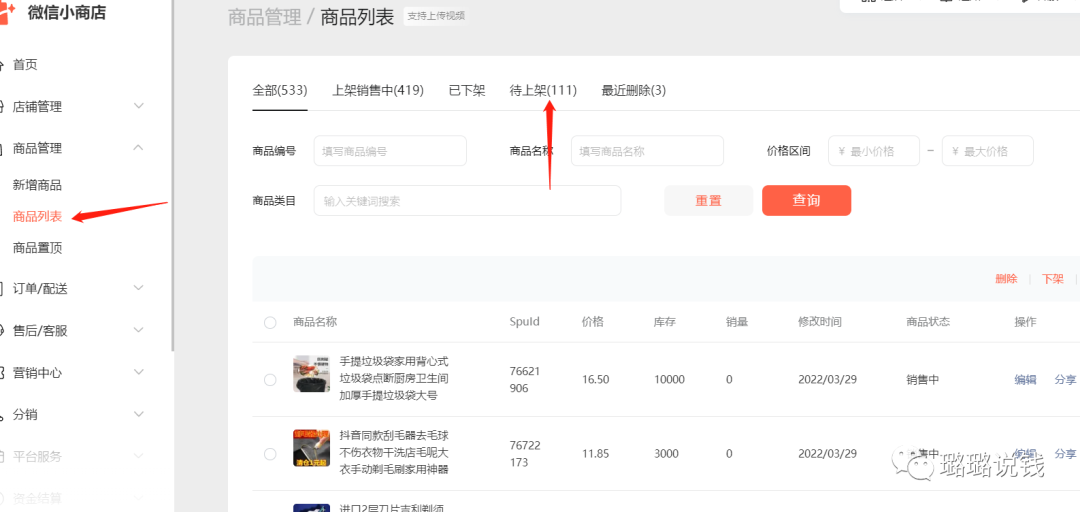This screenshot has width=1080, height=512.
Task: Toggle the select-all checkbox in table header
Action: coord(270,322)
